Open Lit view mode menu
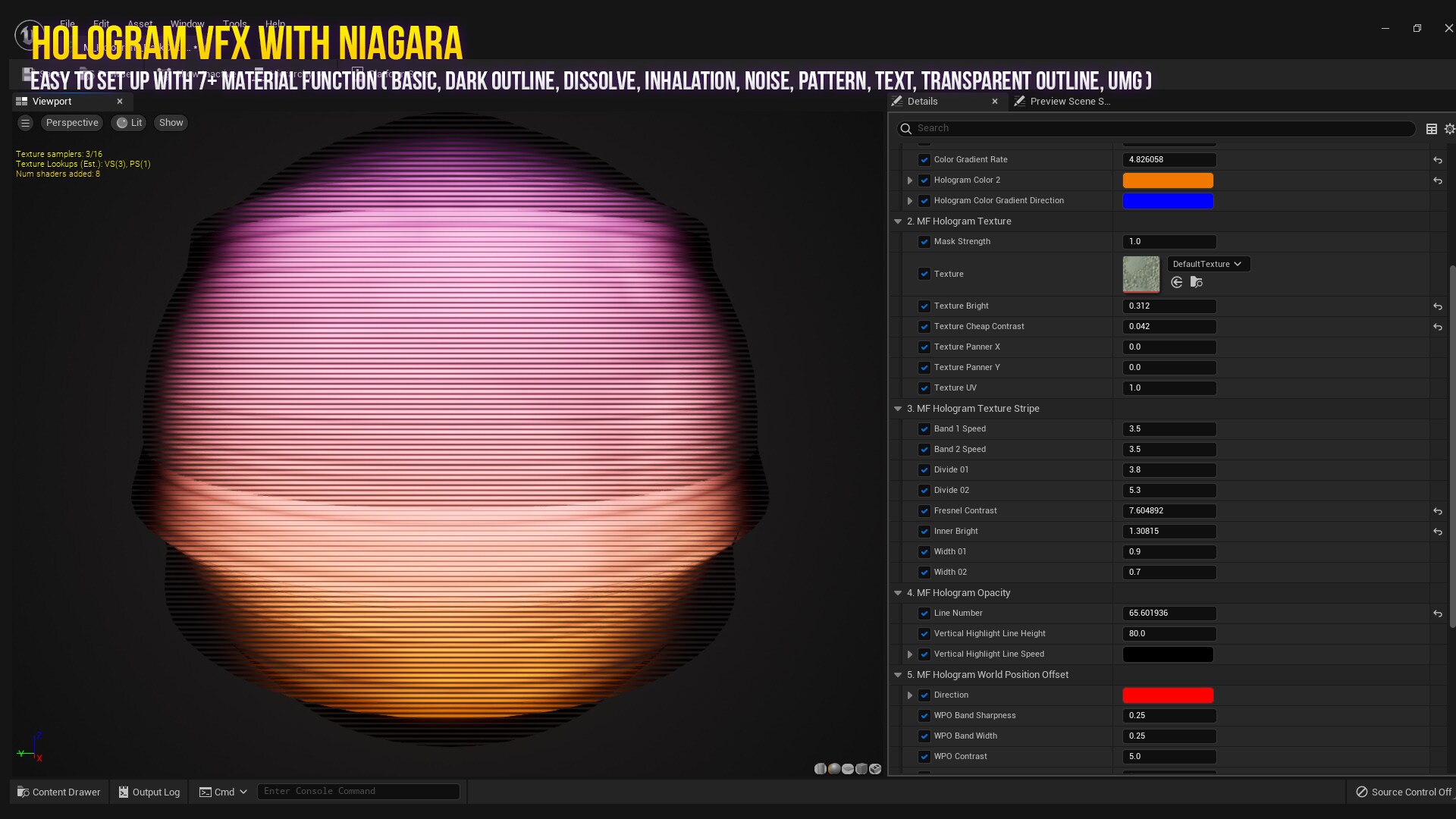The image size is (1456, 819). point(129,123)
